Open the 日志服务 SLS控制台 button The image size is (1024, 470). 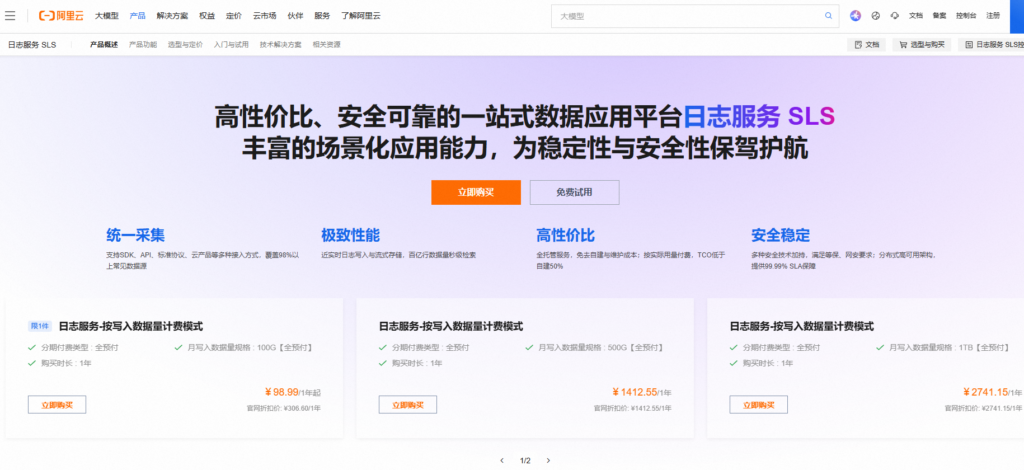point(991,45)
